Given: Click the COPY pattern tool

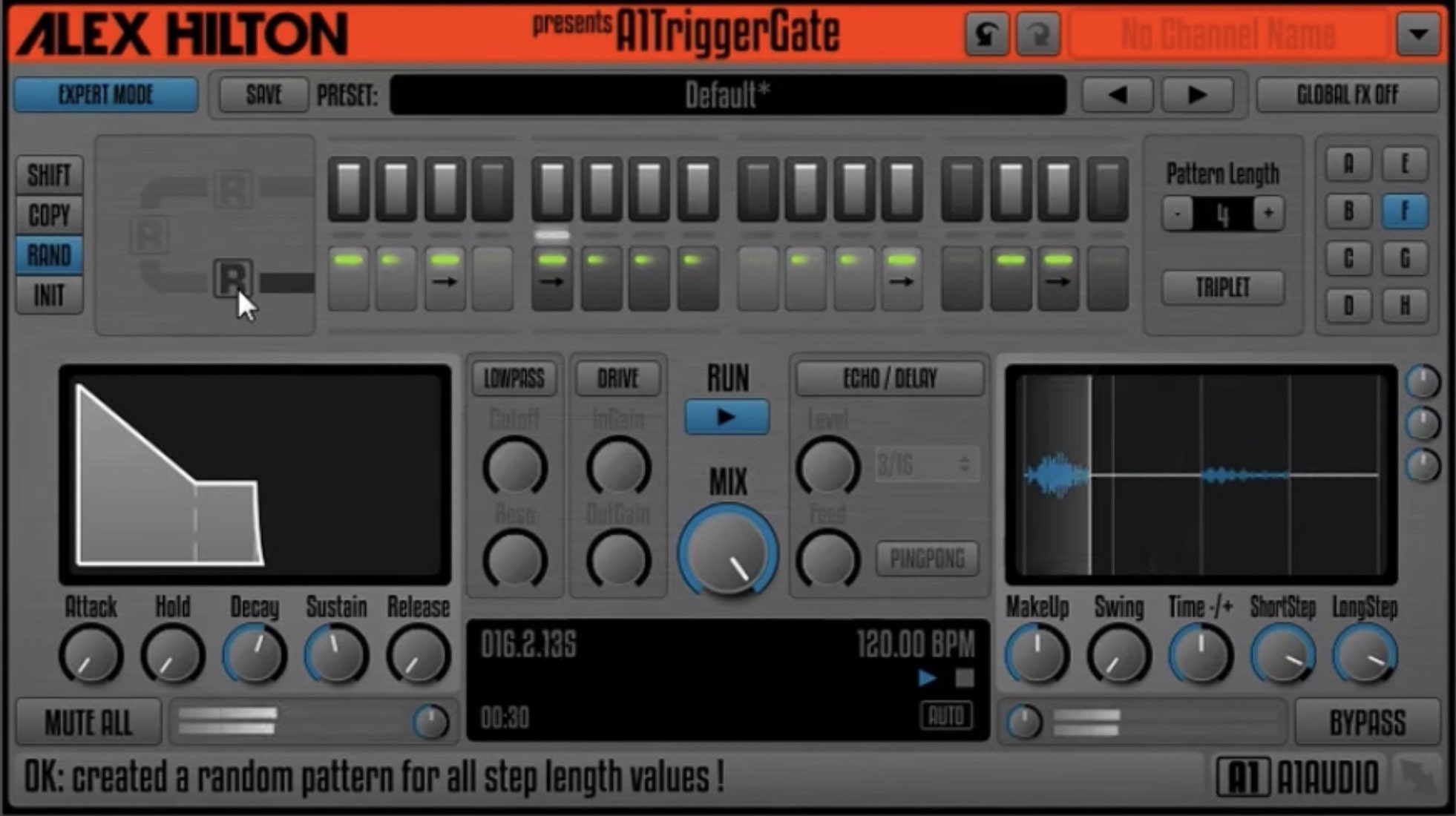Looking at the screenshot, I should 48,215.
